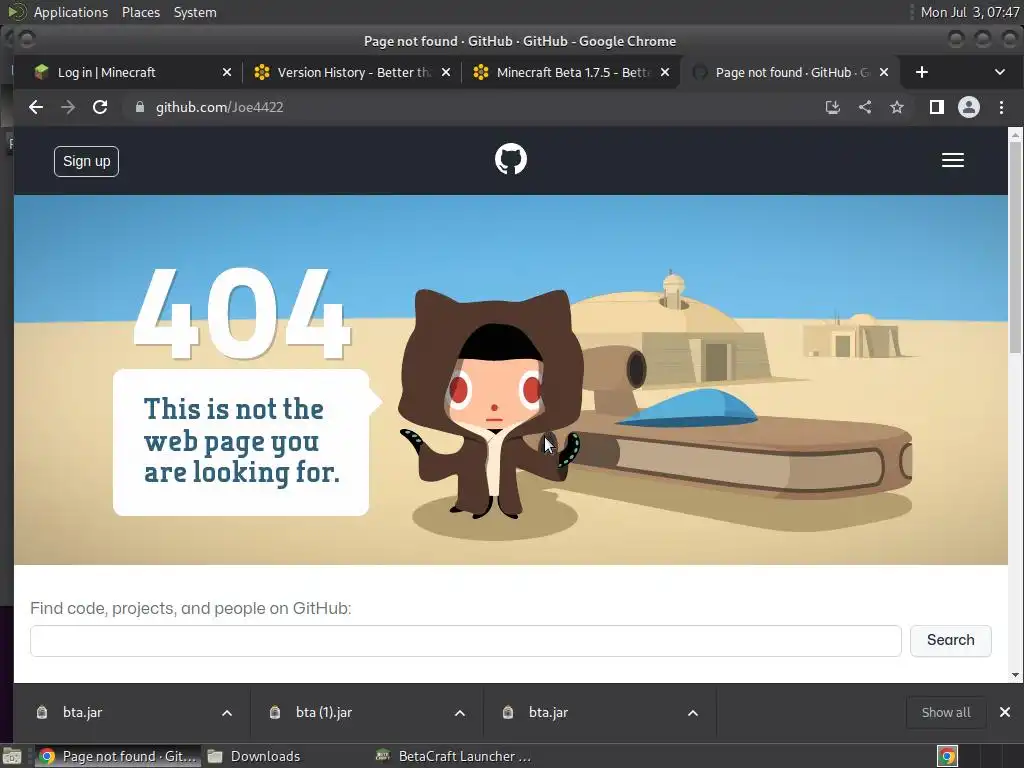1024x768 pixels.
Task: Open the GitHub hamburger menu
Action: (x=953, y=160)
